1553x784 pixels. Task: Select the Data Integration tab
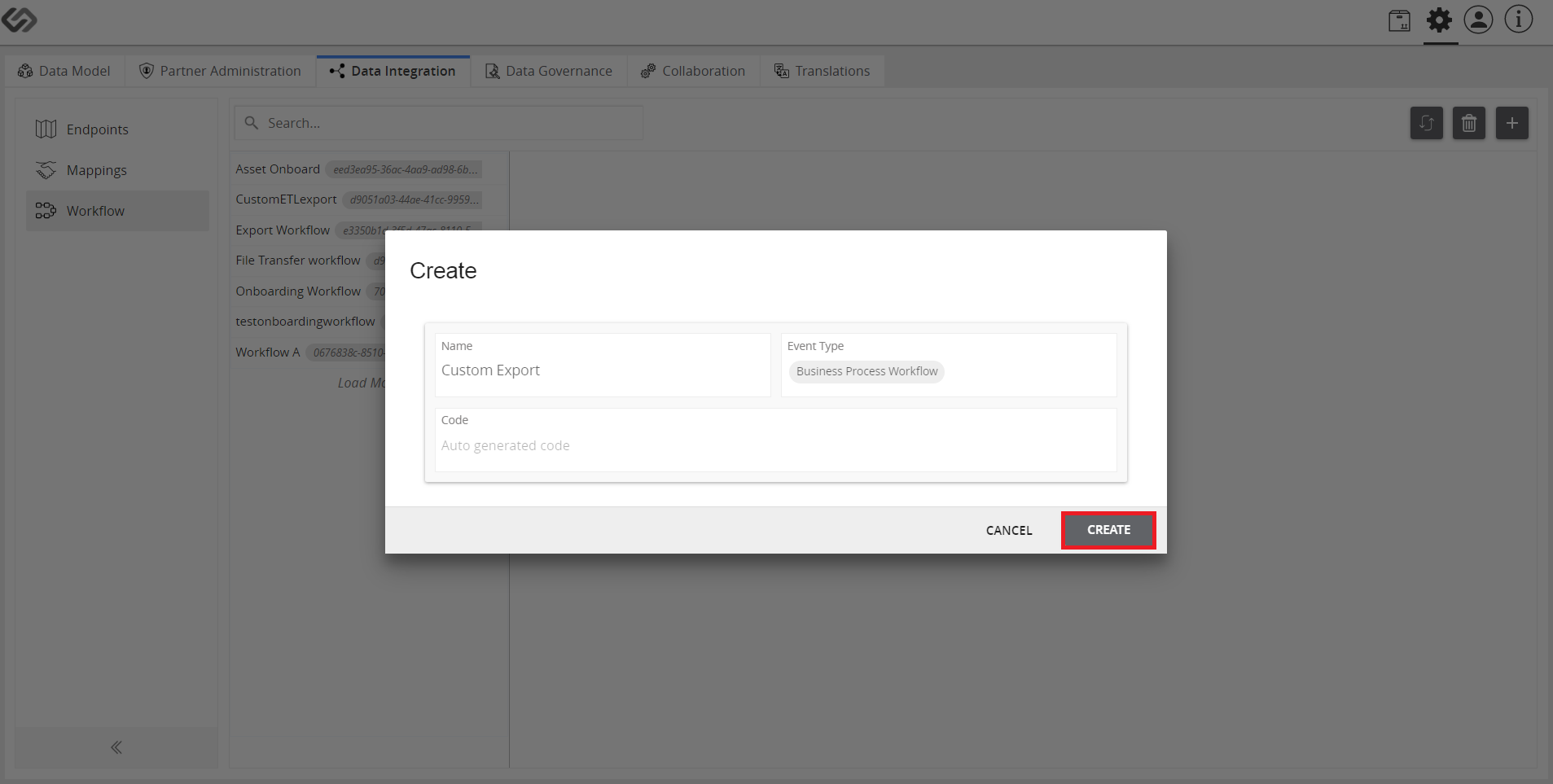tap(393, 71)
